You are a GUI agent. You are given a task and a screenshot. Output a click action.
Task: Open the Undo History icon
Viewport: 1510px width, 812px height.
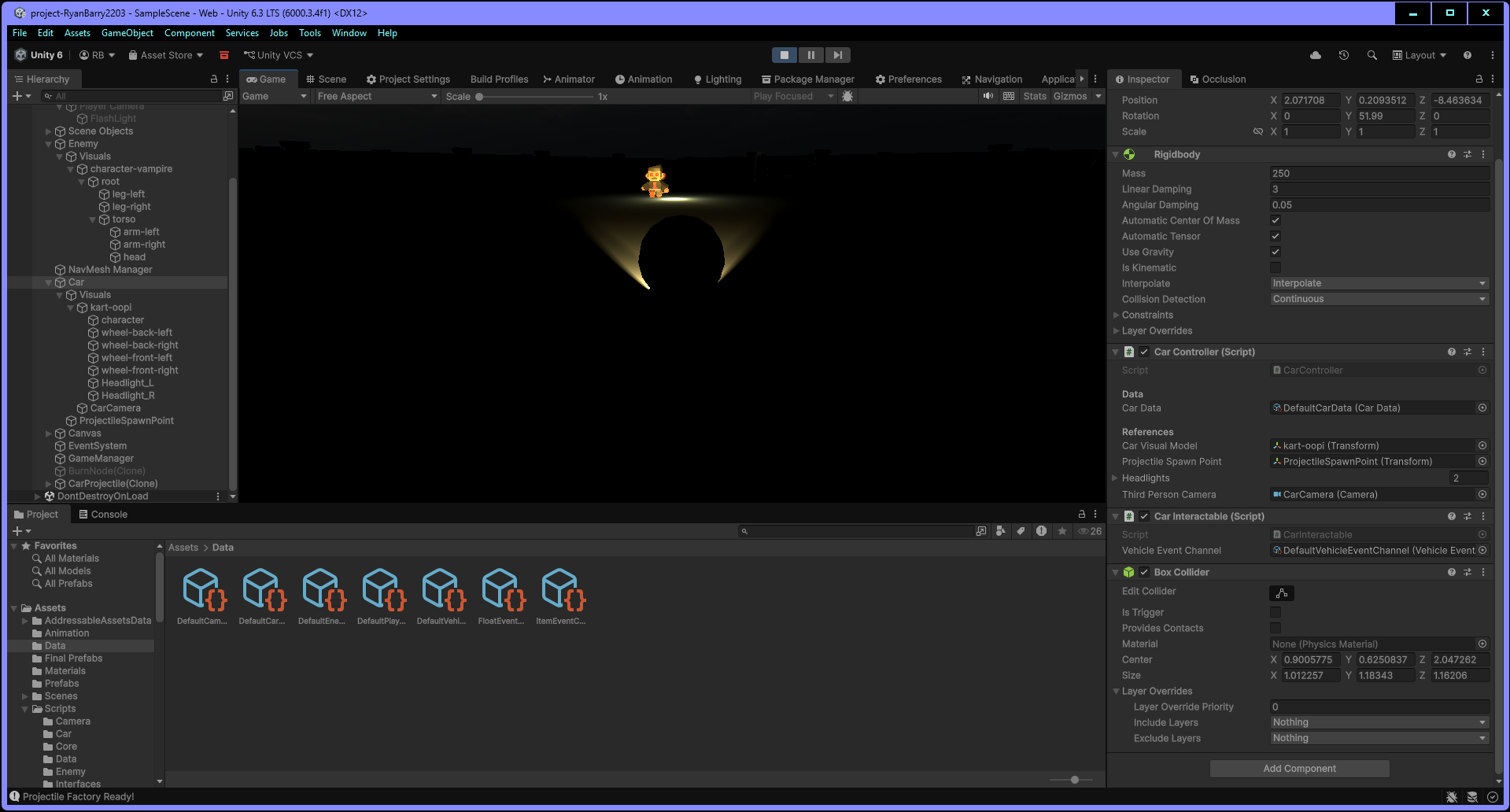tap(1344, 55)
